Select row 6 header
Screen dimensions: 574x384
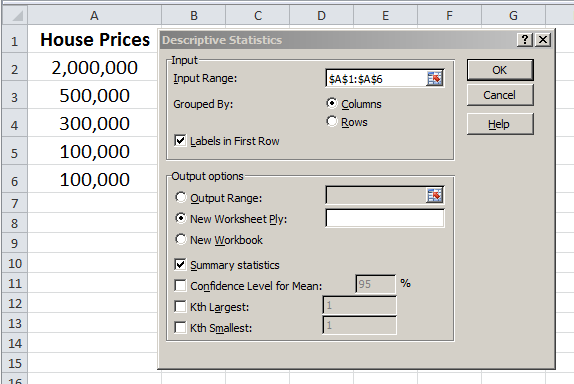[15, 179]
